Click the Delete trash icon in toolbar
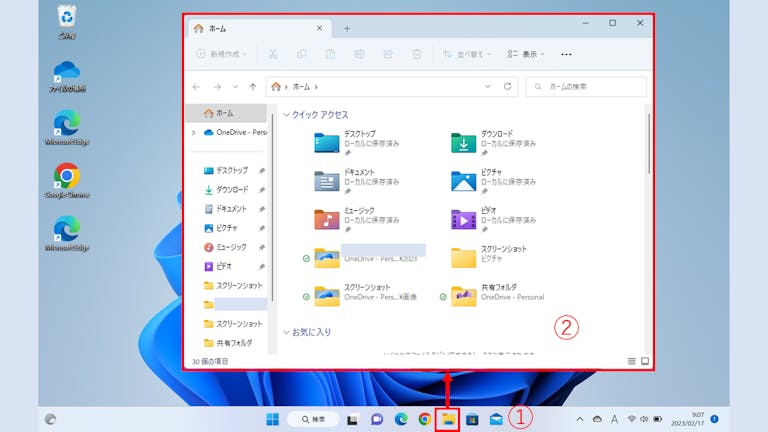This screenshot has height=432, width=768. coord(417,54)
